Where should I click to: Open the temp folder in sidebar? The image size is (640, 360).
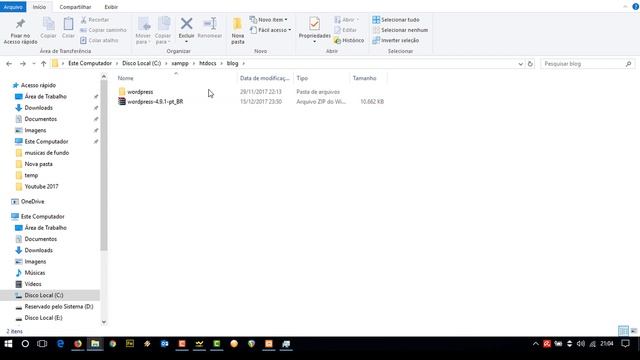pos(31,176)
